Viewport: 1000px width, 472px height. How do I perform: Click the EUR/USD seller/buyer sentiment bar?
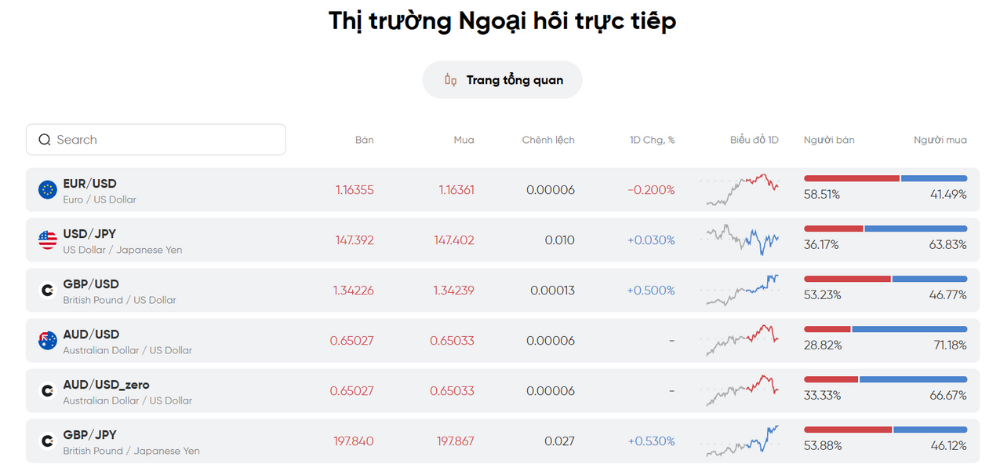(x=885, y=178)
